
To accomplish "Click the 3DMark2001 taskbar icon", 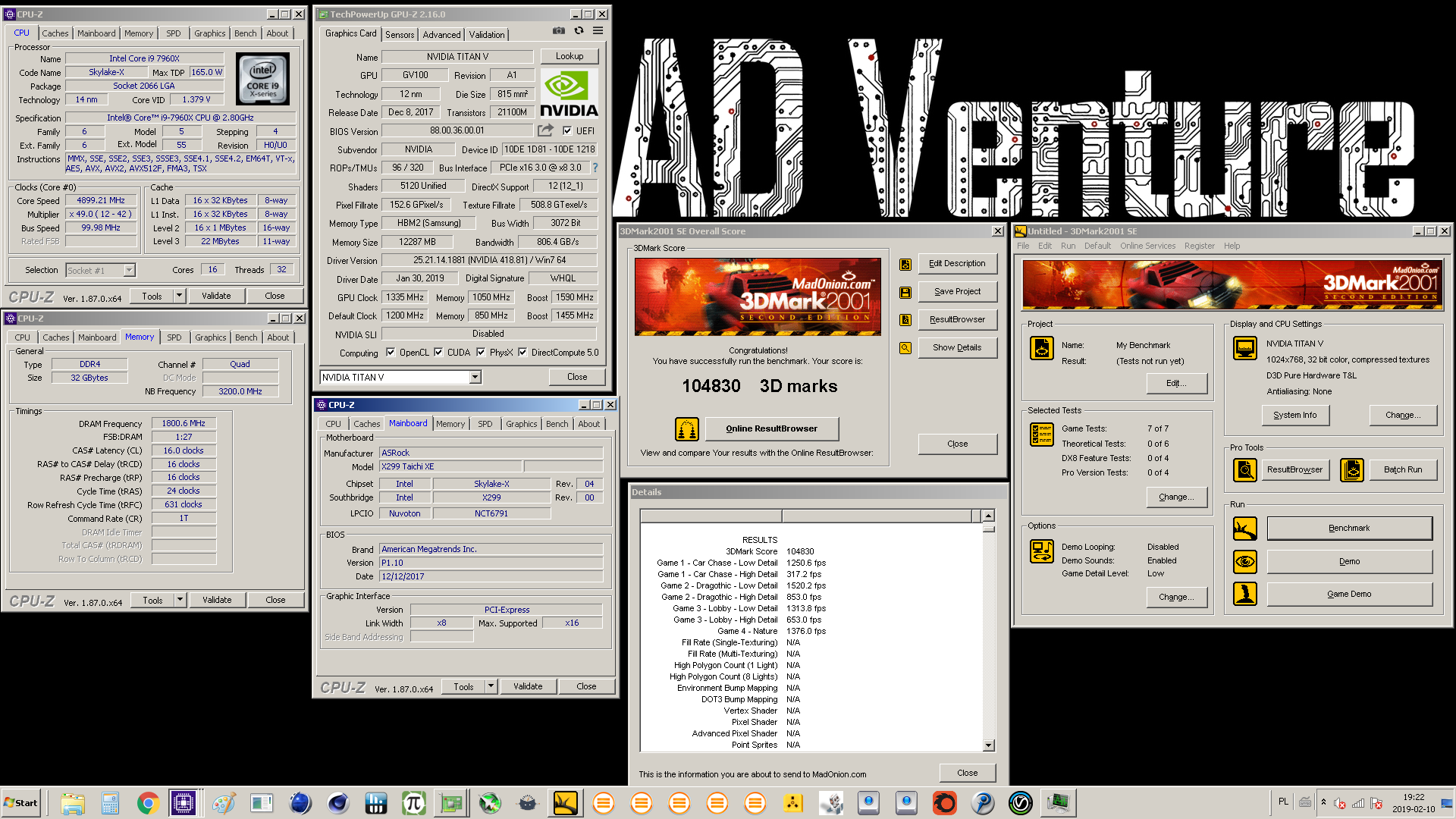I will 565,802.
